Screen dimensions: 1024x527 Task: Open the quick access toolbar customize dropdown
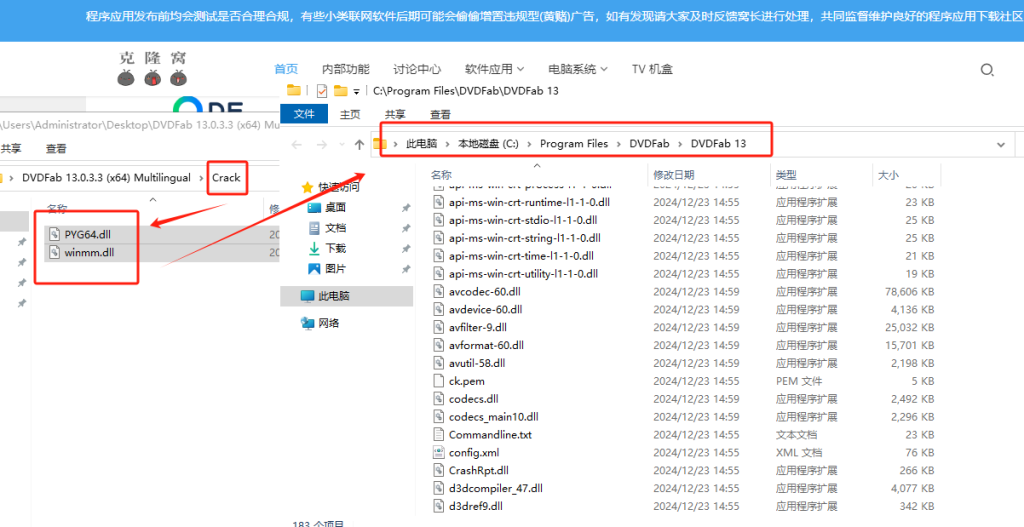click(x=357, y=91)
